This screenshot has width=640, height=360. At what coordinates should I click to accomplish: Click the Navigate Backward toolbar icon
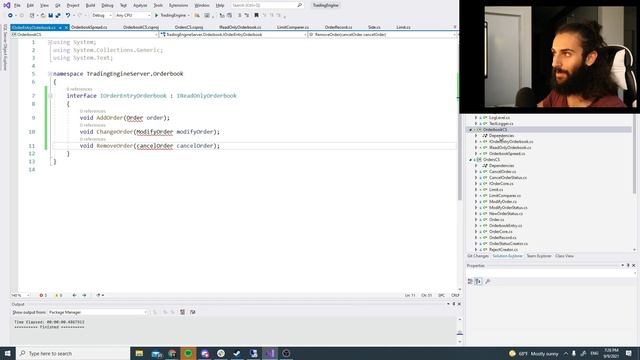tap(10, 15)
